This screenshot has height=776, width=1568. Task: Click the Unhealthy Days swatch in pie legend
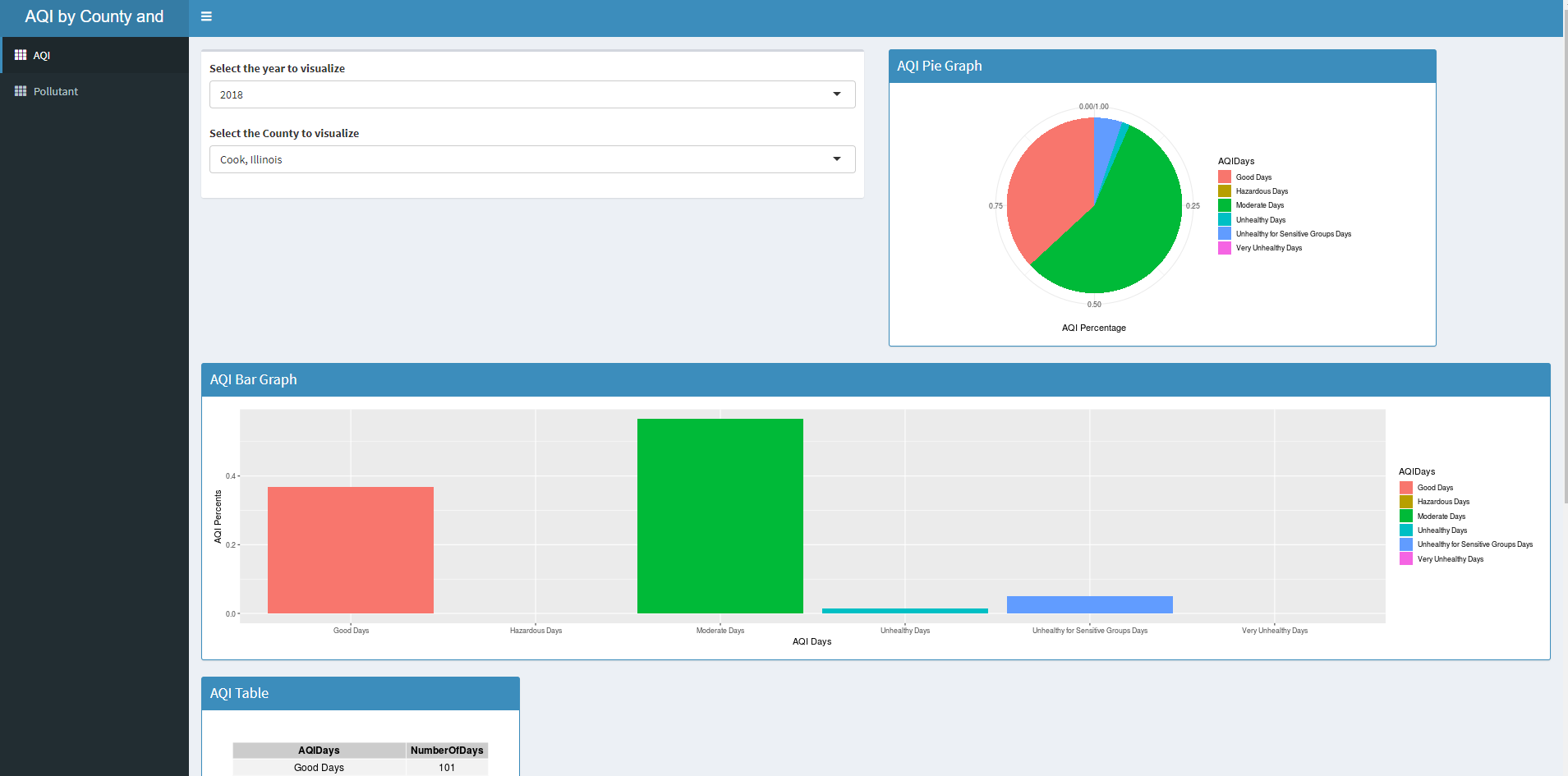tap(1225, 219)
